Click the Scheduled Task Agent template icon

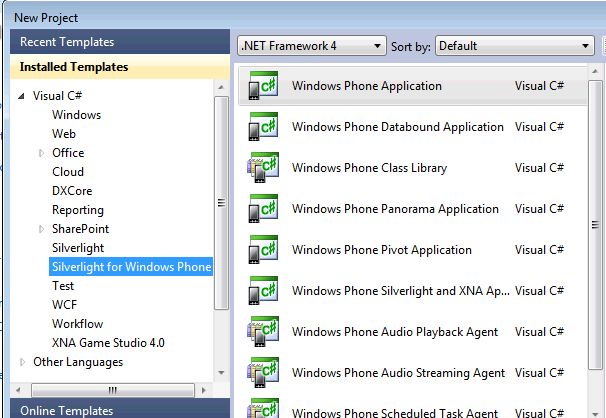pyautogui.click(x=263, y=409)
